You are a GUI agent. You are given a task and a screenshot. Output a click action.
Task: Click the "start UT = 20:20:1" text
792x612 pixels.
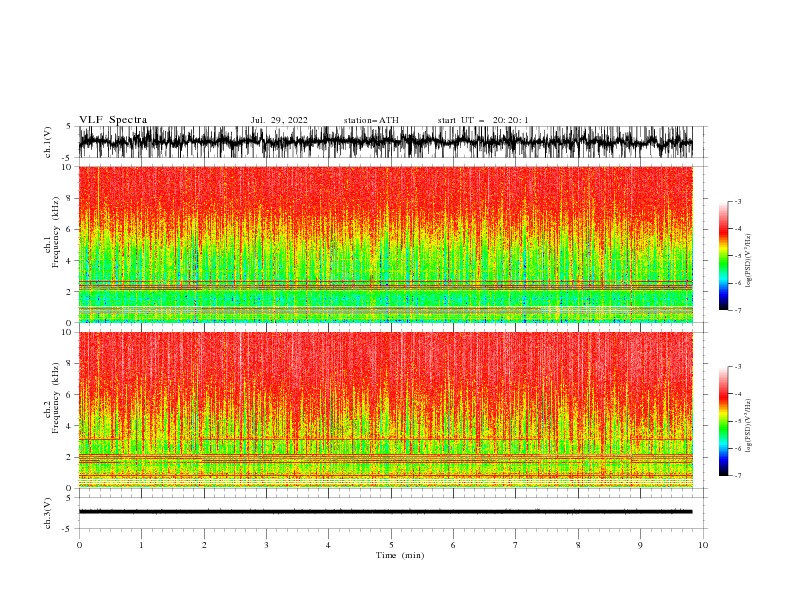click(x=483, y=120)
